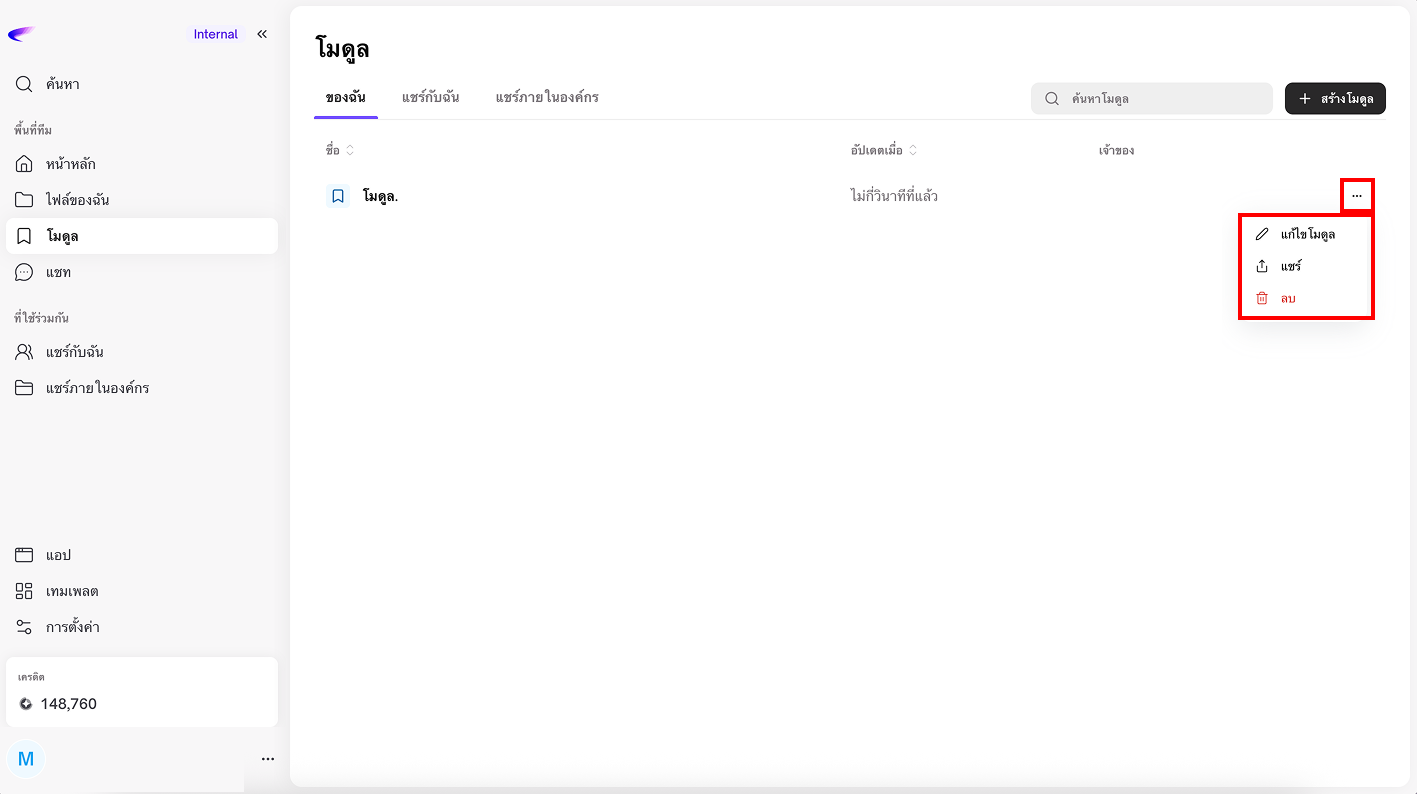Open แชร์กับฉัน in the sidebar
This screenshot has height=794, width=1417.
point(74,352)
